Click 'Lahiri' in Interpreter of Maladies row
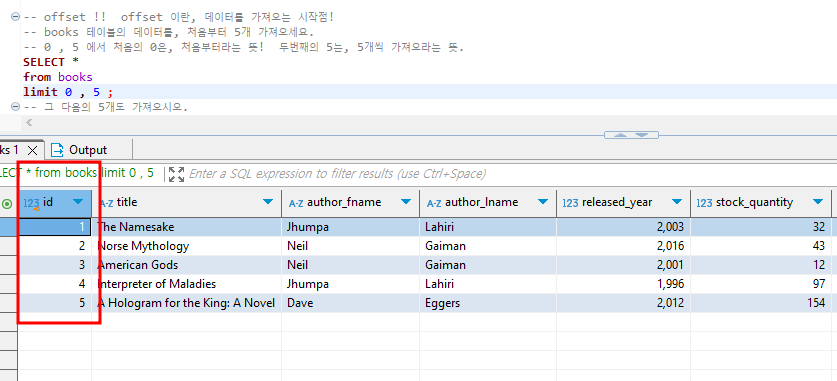 pyautogui.click(x=488, y=284)
